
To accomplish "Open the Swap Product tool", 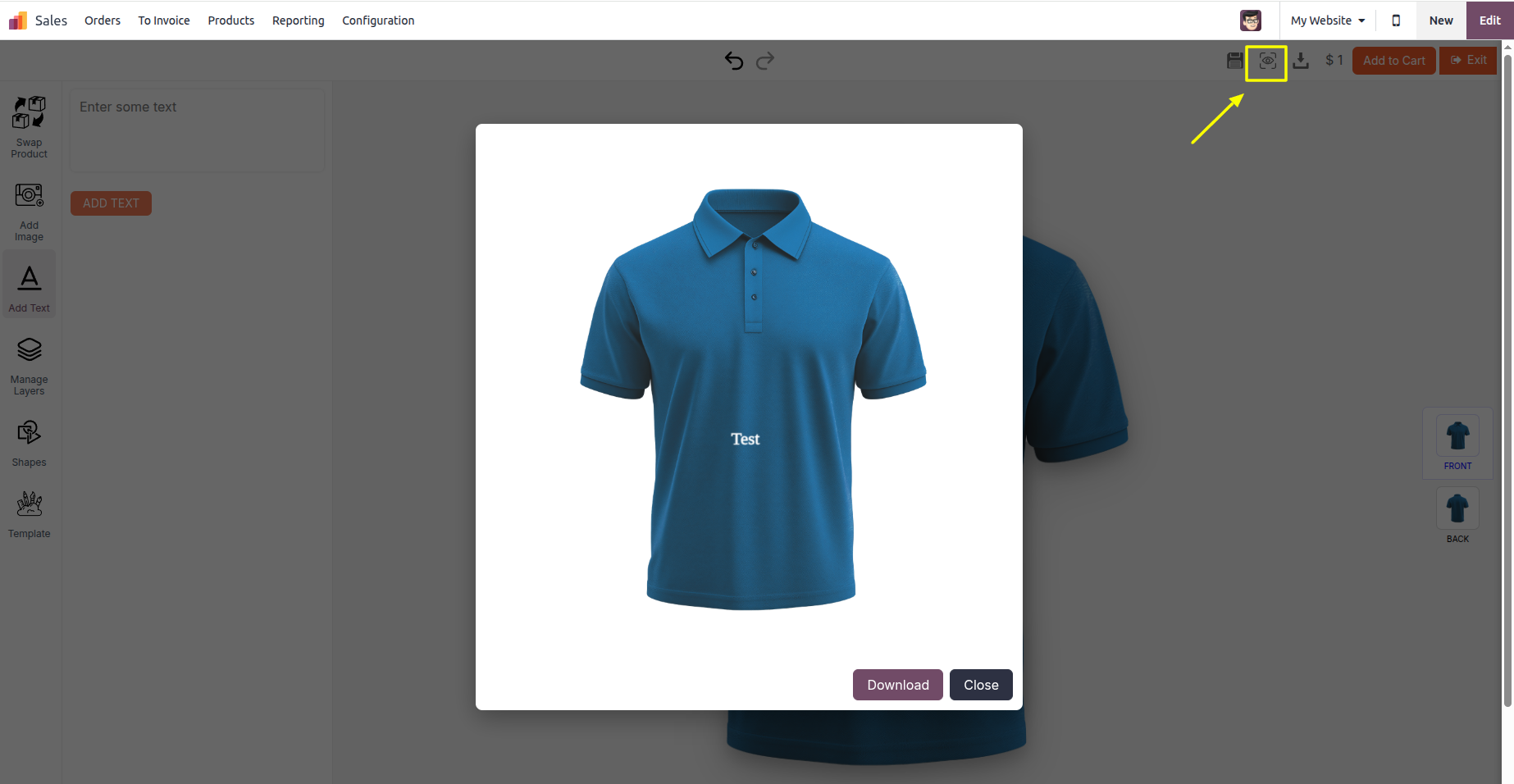I will pyautogui.click(x=30, y=127).
